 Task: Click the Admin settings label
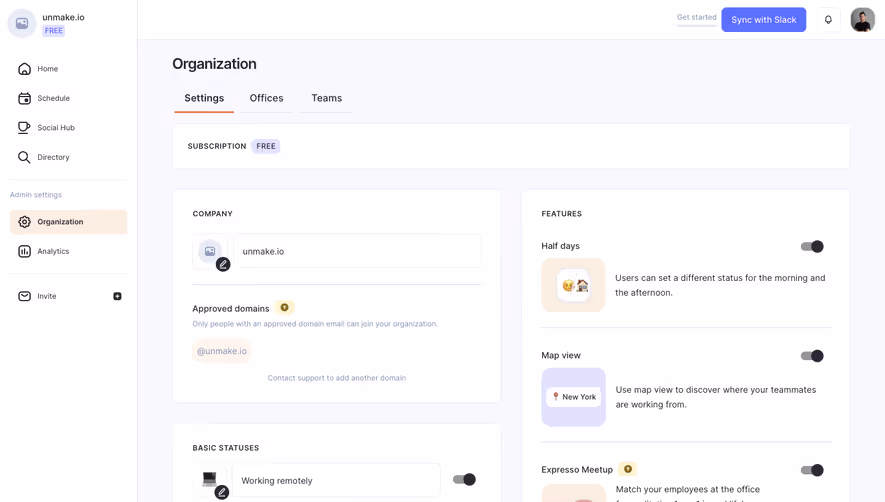[x=36, y=195]
